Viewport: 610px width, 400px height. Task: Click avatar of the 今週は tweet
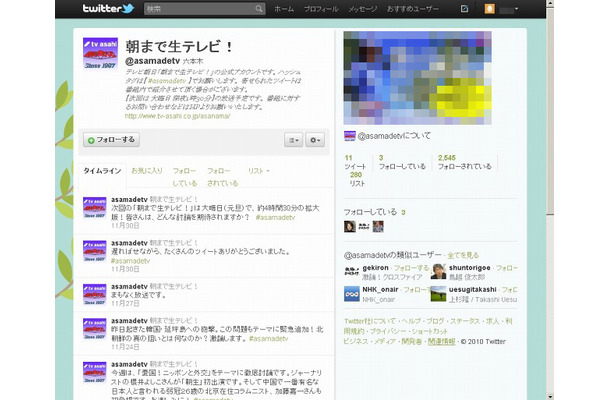(95, 372)
